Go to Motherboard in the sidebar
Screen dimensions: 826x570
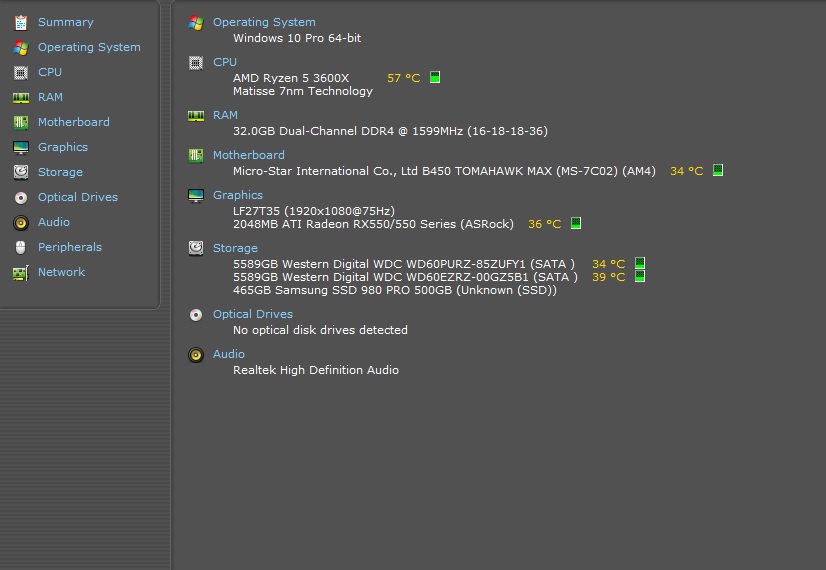pos(74,122)
